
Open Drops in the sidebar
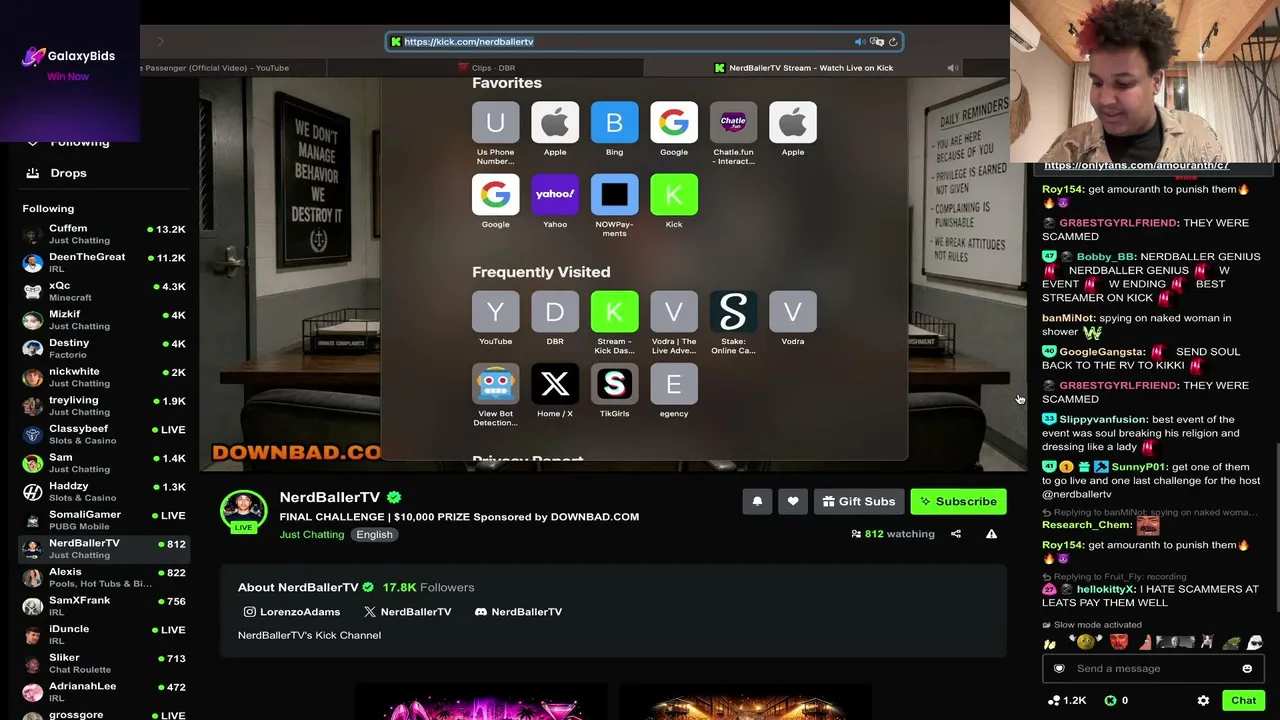click(x=68, y=173)
